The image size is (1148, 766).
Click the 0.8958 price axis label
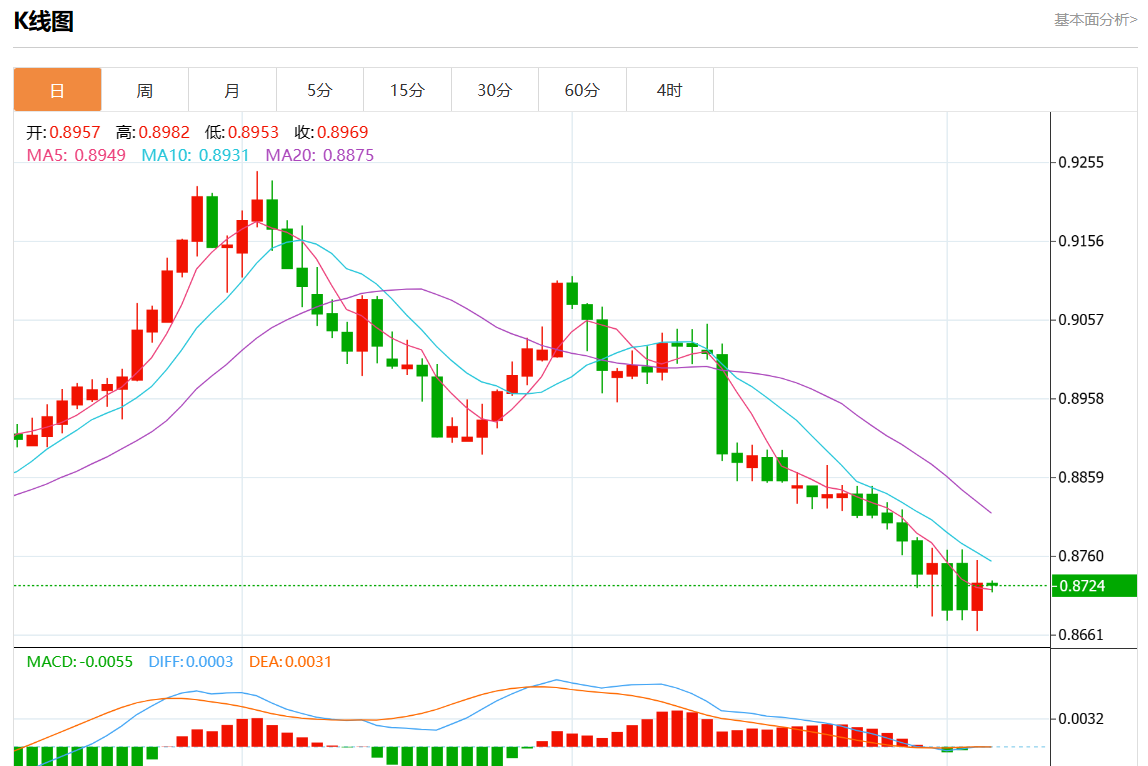(x=1081, y=398)
